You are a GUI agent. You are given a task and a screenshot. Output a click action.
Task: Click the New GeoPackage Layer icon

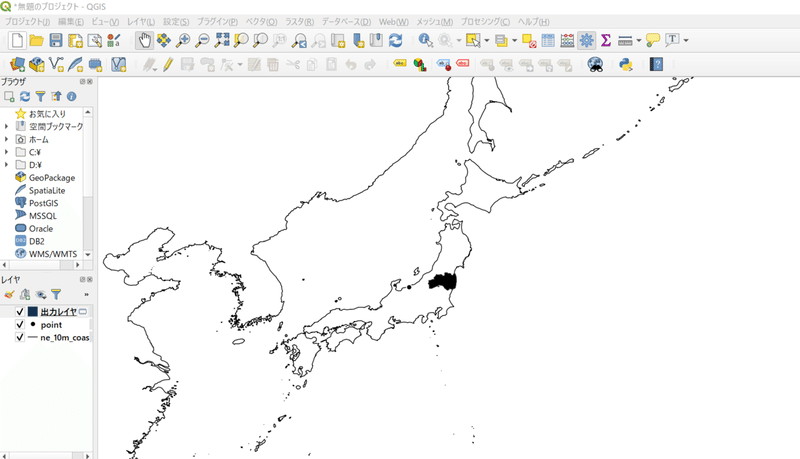(x=36, y=65)
